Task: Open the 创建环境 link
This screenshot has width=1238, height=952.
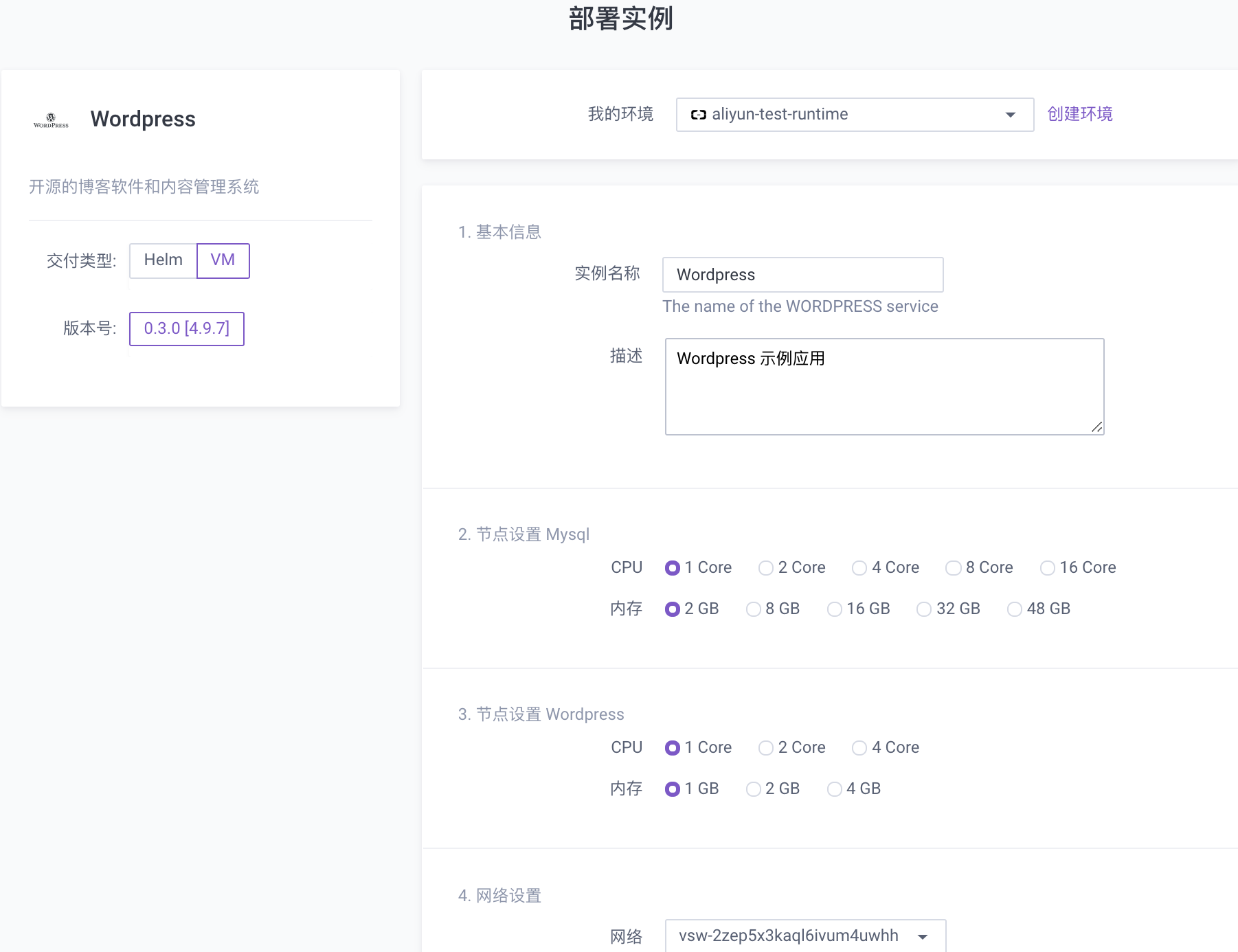Action: click(1079, 114)
